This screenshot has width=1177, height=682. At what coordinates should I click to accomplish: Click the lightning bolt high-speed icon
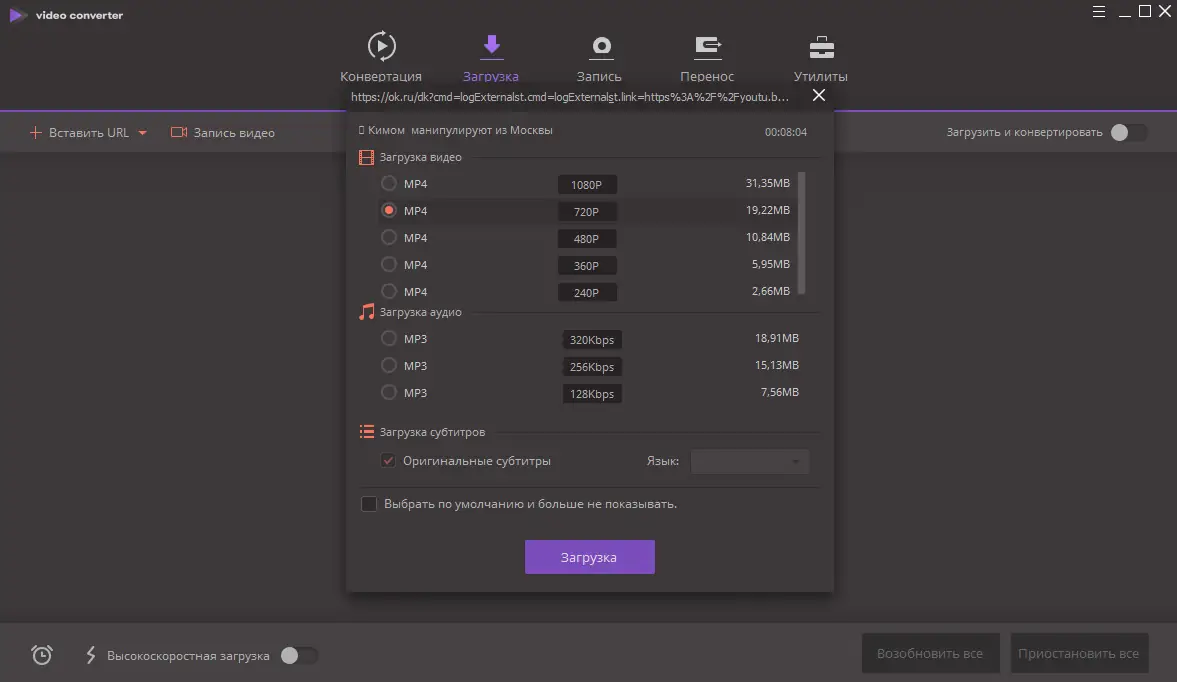pos(91,655)
